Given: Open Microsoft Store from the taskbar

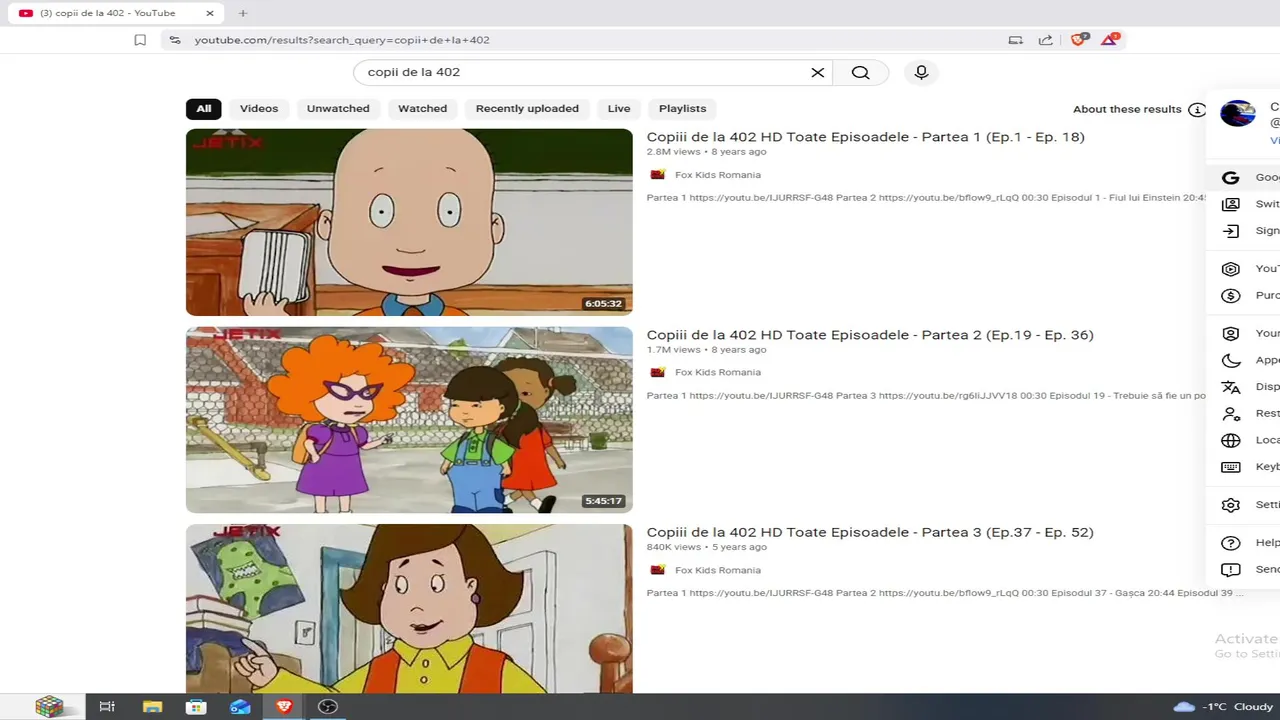Looking at the screenshot, I should pyautogui.click(x=196, y=707).
